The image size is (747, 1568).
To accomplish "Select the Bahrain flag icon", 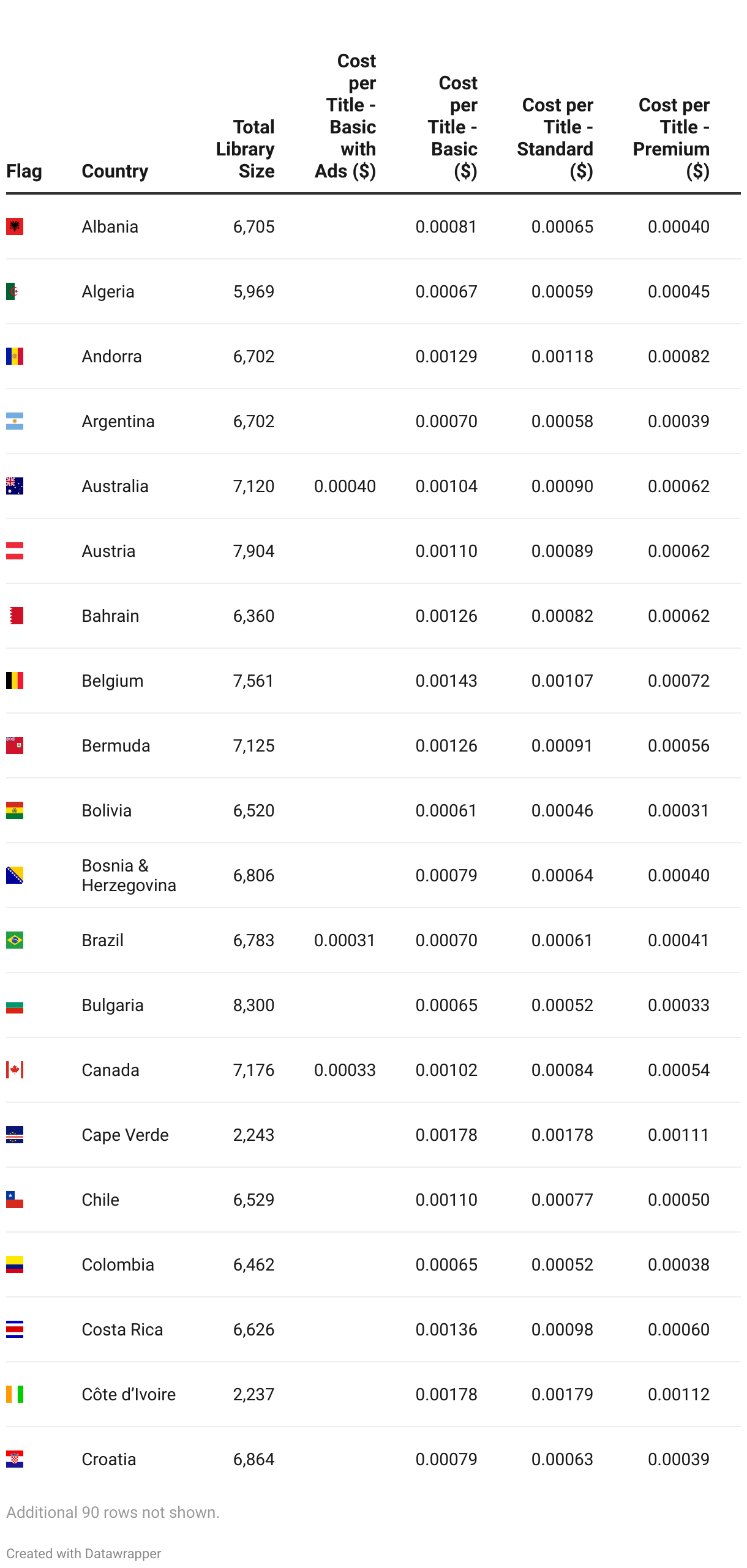I will (x=15, y=616).
